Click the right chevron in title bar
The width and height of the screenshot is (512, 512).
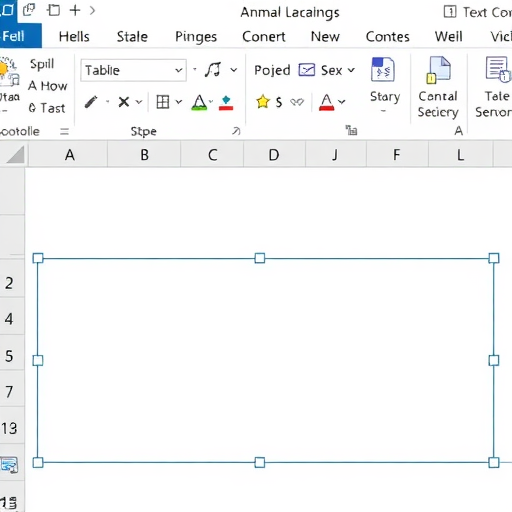pos(92,11)
